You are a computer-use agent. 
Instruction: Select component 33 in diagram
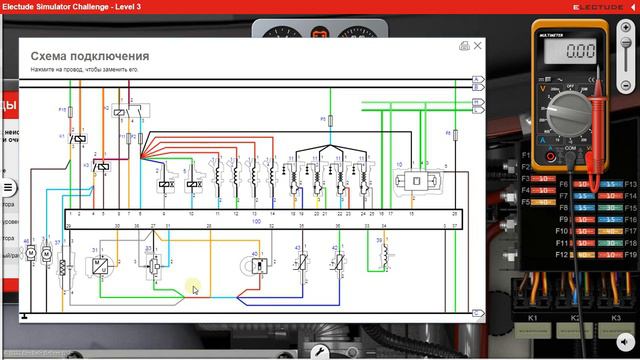[x=154, y=266]
